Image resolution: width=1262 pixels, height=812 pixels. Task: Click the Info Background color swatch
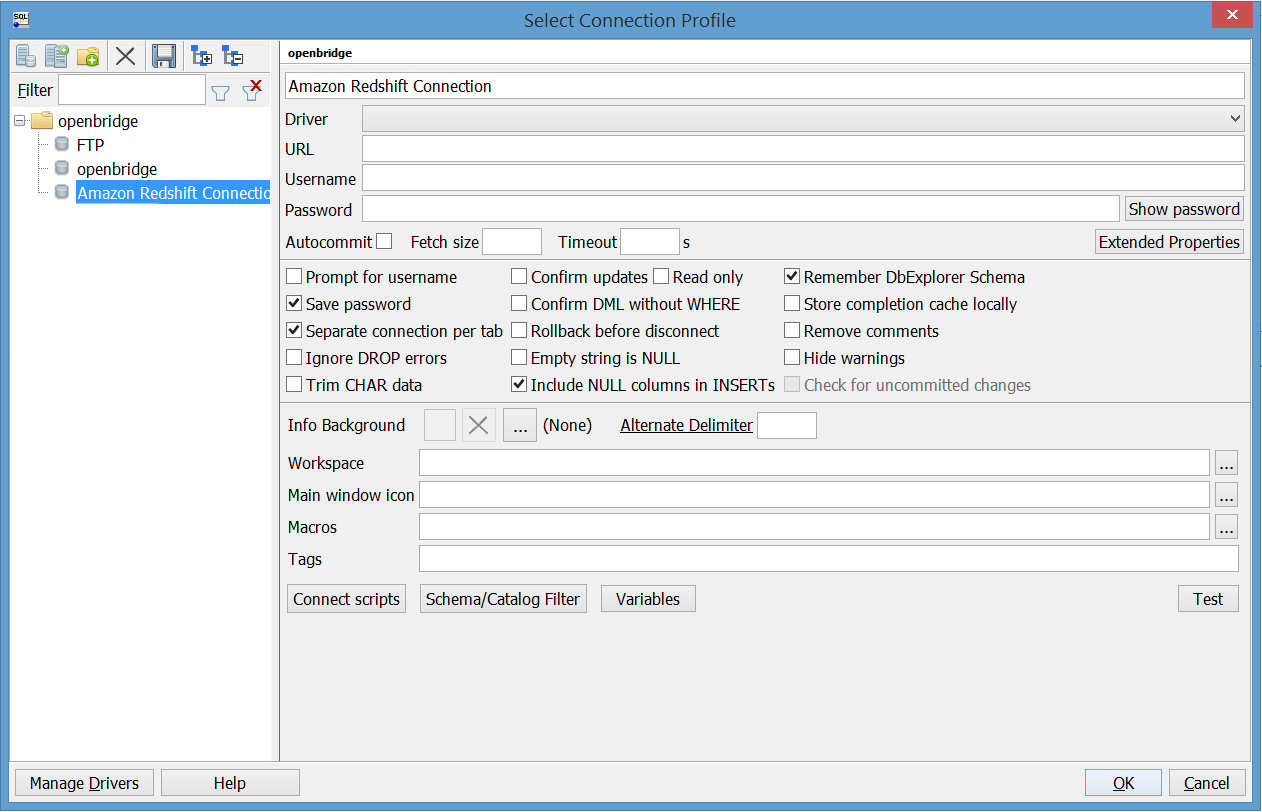(440, 425)
